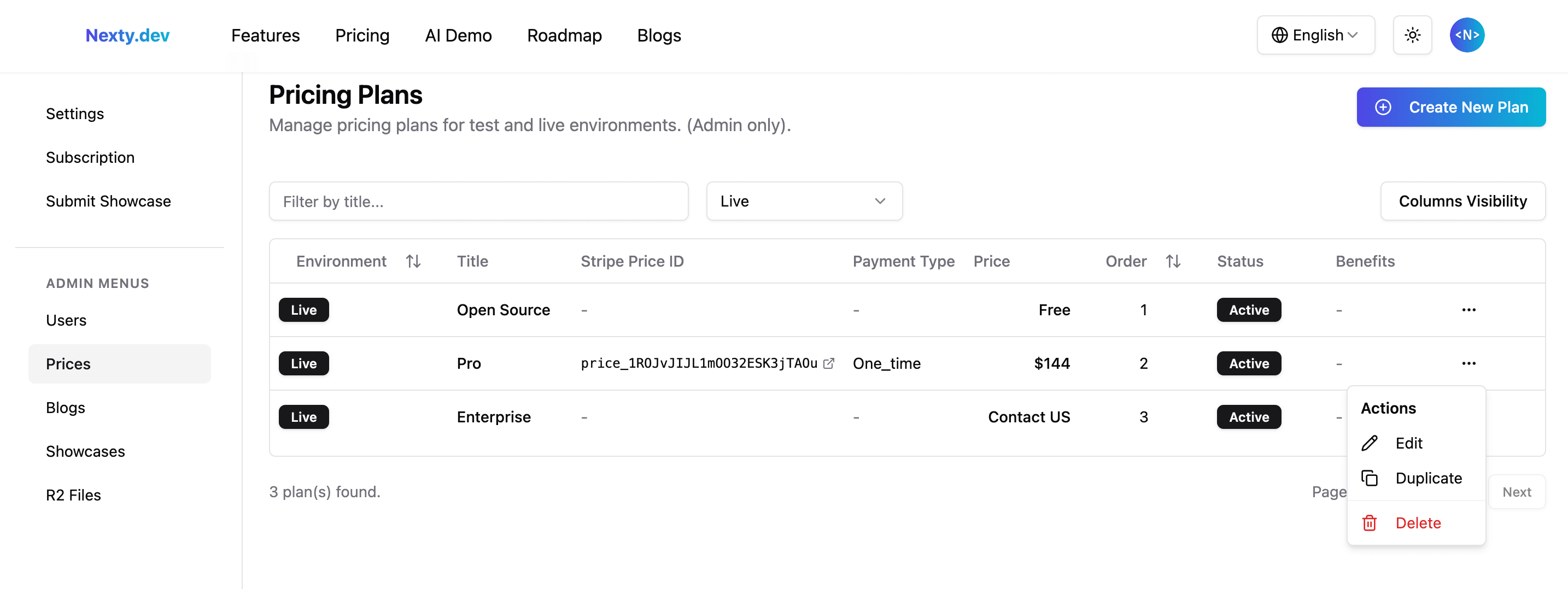
Task: Open the user avatar menu
Action: click(1466, 36)
